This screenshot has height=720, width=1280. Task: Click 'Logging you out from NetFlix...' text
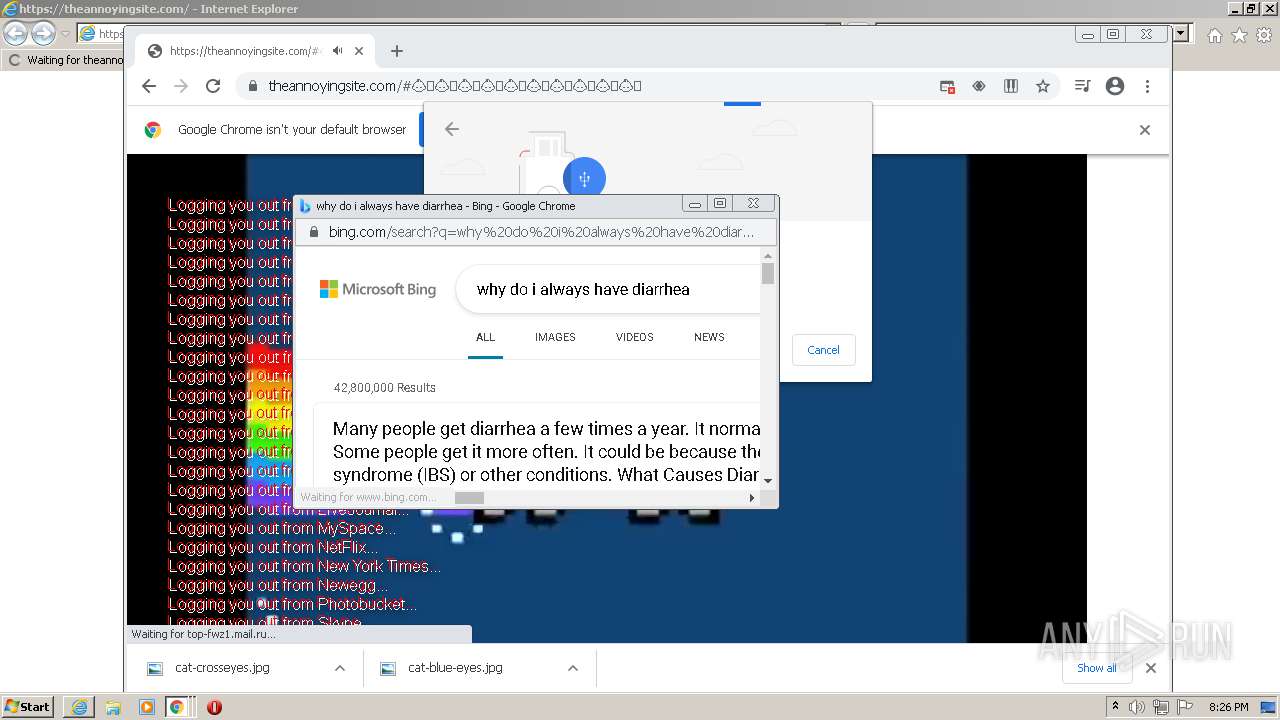pyautogui.click(x=273, y=547)
